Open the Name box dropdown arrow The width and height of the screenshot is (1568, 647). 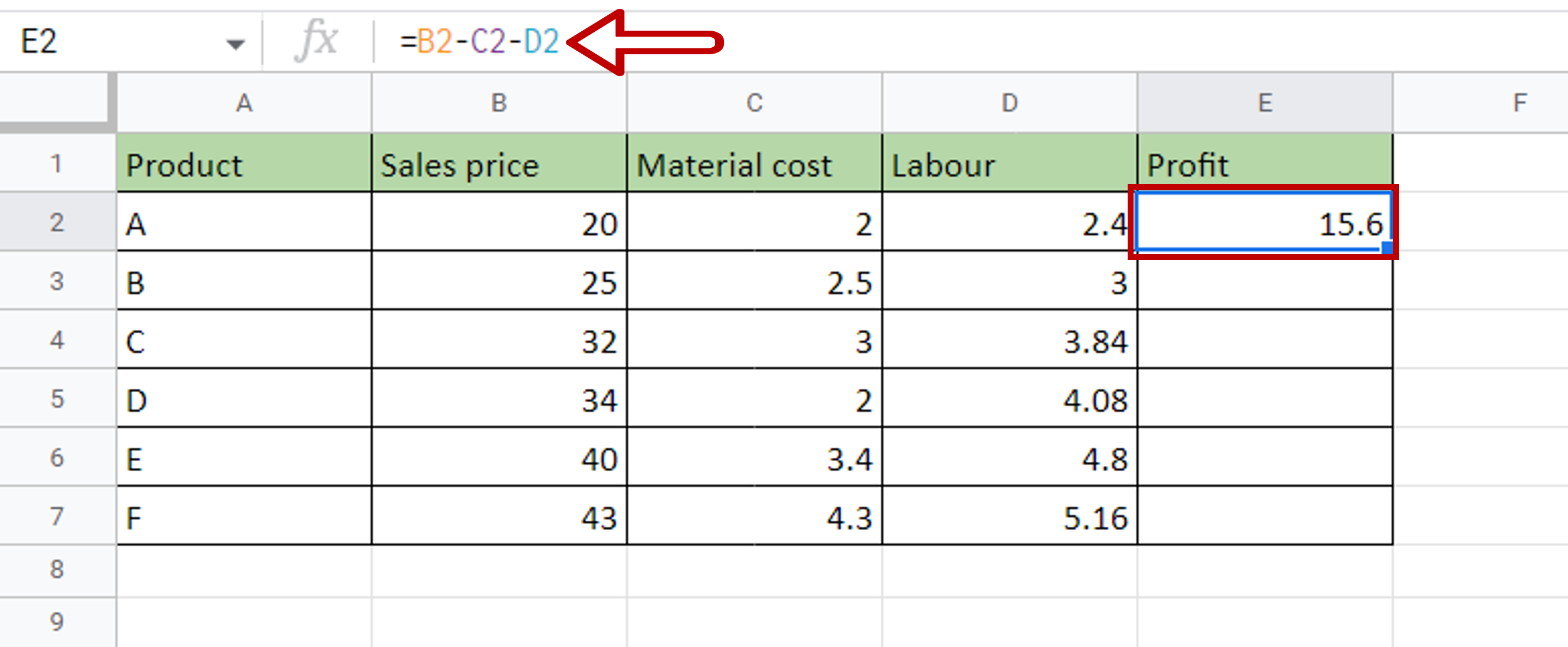(x=235, y=44)
